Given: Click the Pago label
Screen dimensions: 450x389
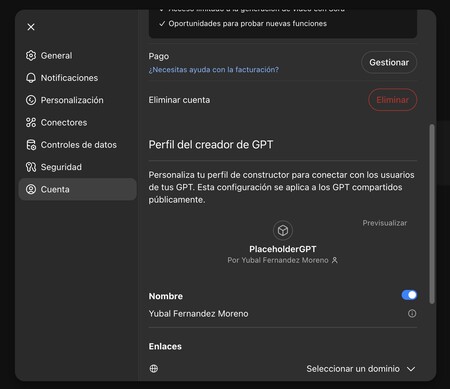Looking at the screenshot, I should pos(159,56).
